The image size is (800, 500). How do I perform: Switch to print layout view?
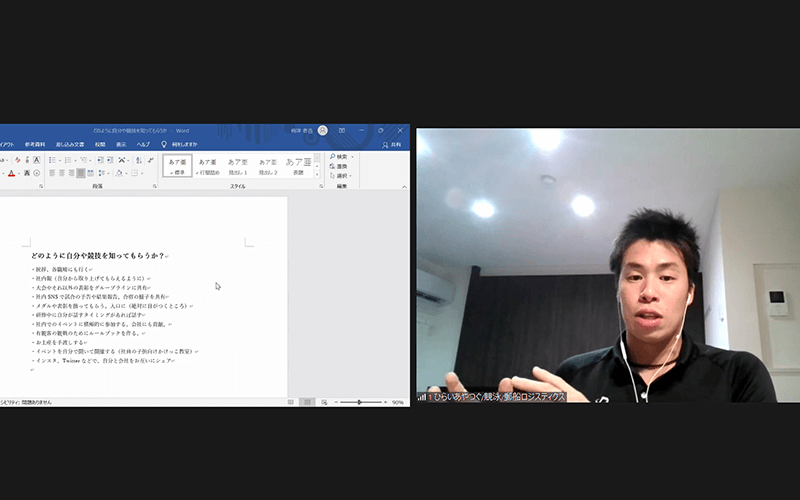(x=307, y=402)
